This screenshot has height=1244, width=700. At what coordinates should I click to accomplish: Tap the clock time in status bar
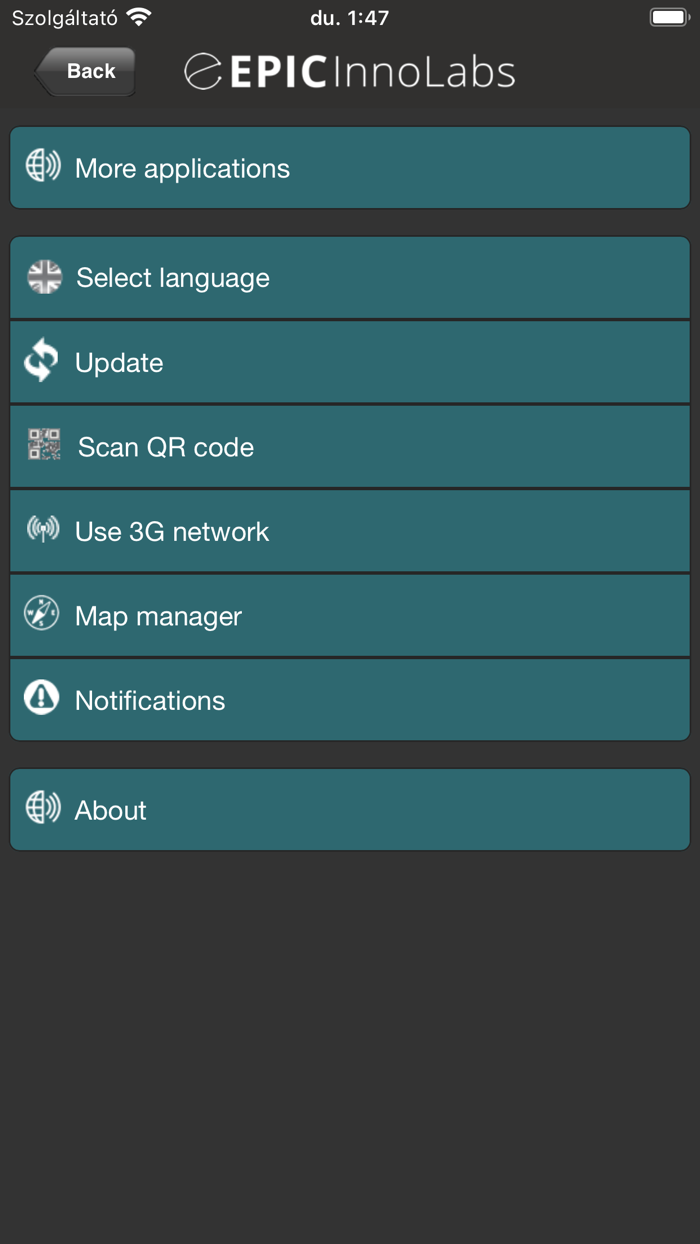click(350, 18)
